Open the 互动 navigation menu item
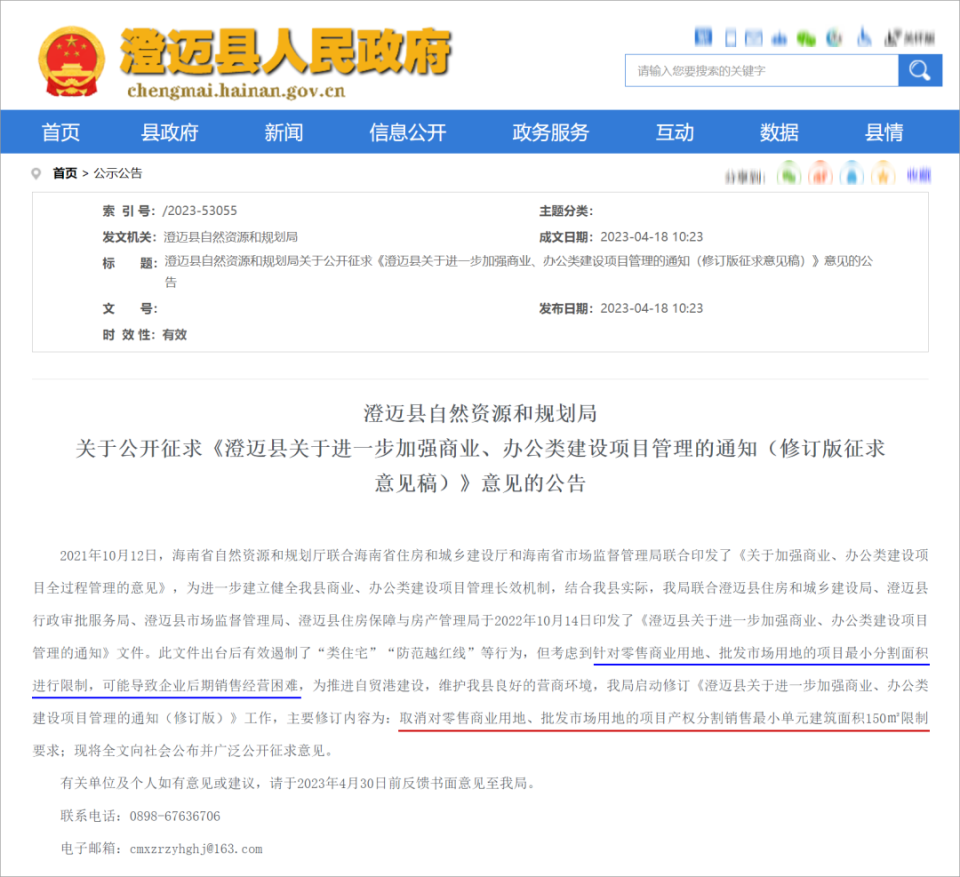Screen dimensions: 960x877 tap(675, 132)
